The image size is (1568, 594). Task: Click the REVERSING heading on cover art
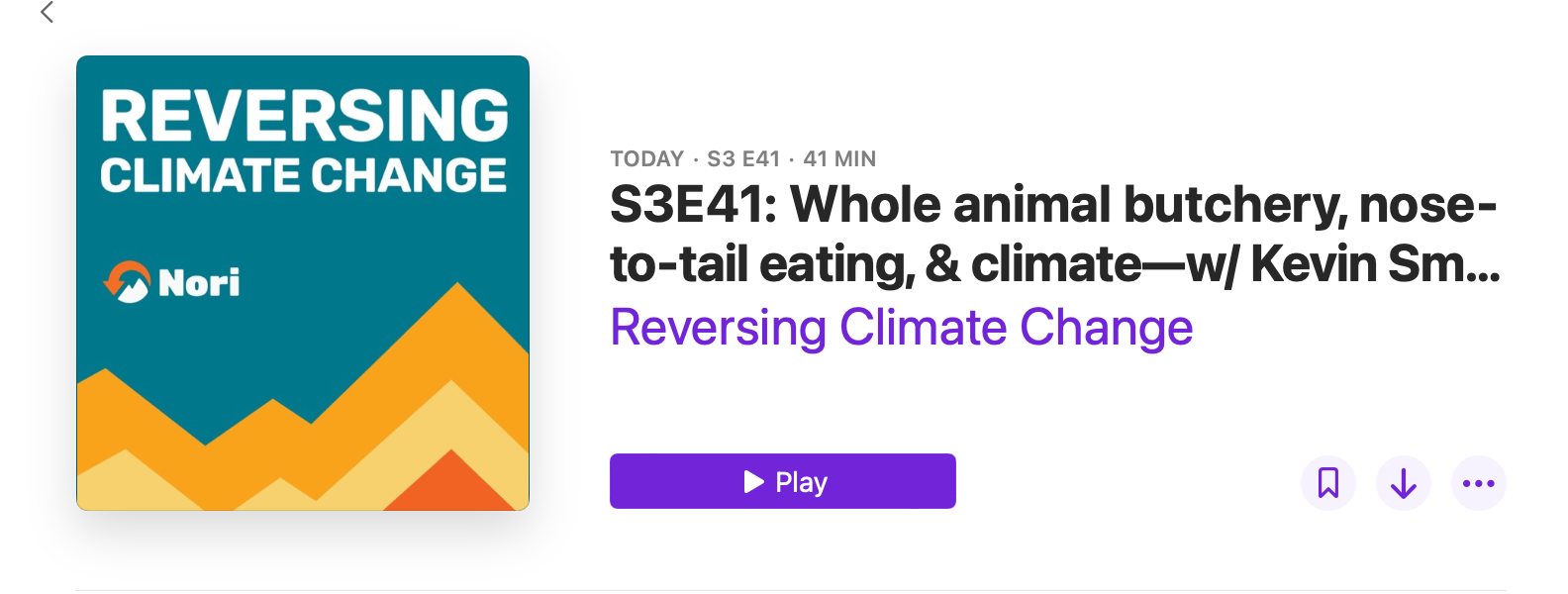(x=304, y=116)
